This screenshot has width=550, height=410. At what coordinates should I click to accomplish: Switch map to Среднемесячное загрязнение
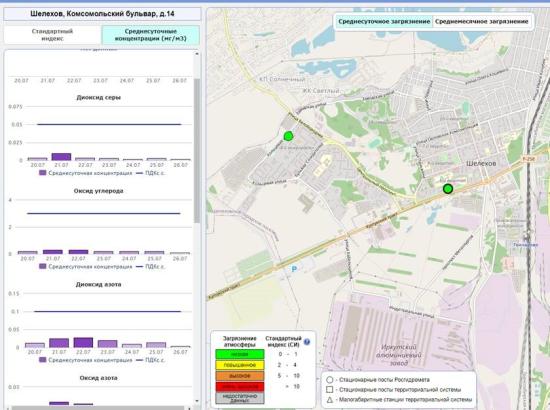pyautogui.click(x=482, y=21)
